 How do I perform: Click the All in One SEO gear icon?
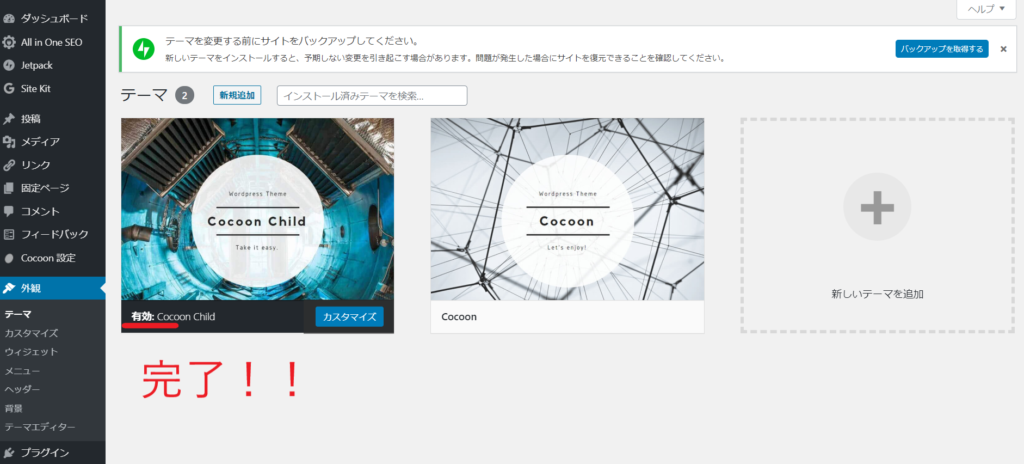click(9, 42)
